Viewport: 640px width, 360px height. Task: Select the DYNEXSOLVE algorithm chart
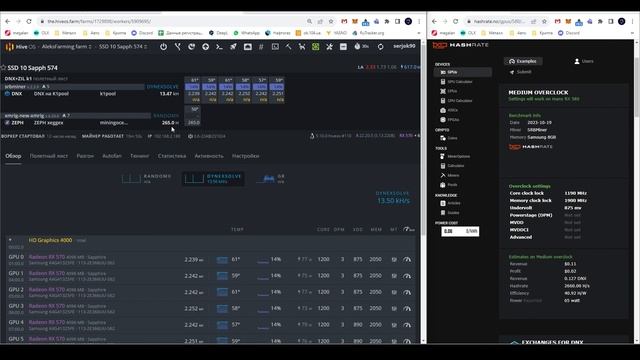point(213,178)
